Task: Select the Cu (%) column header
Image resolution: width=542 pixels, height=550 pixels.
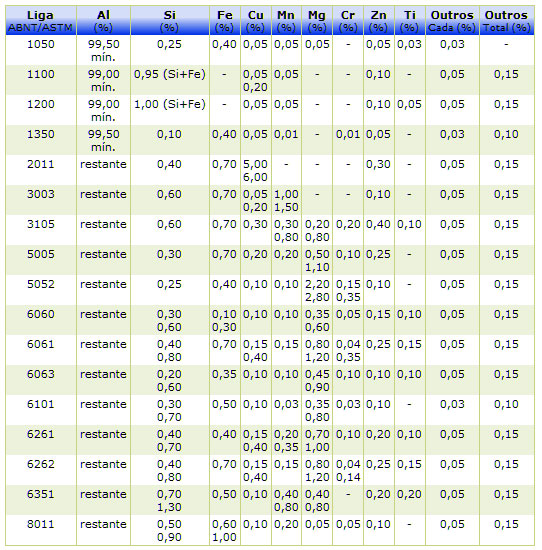Action: click(x=255, y=21)
